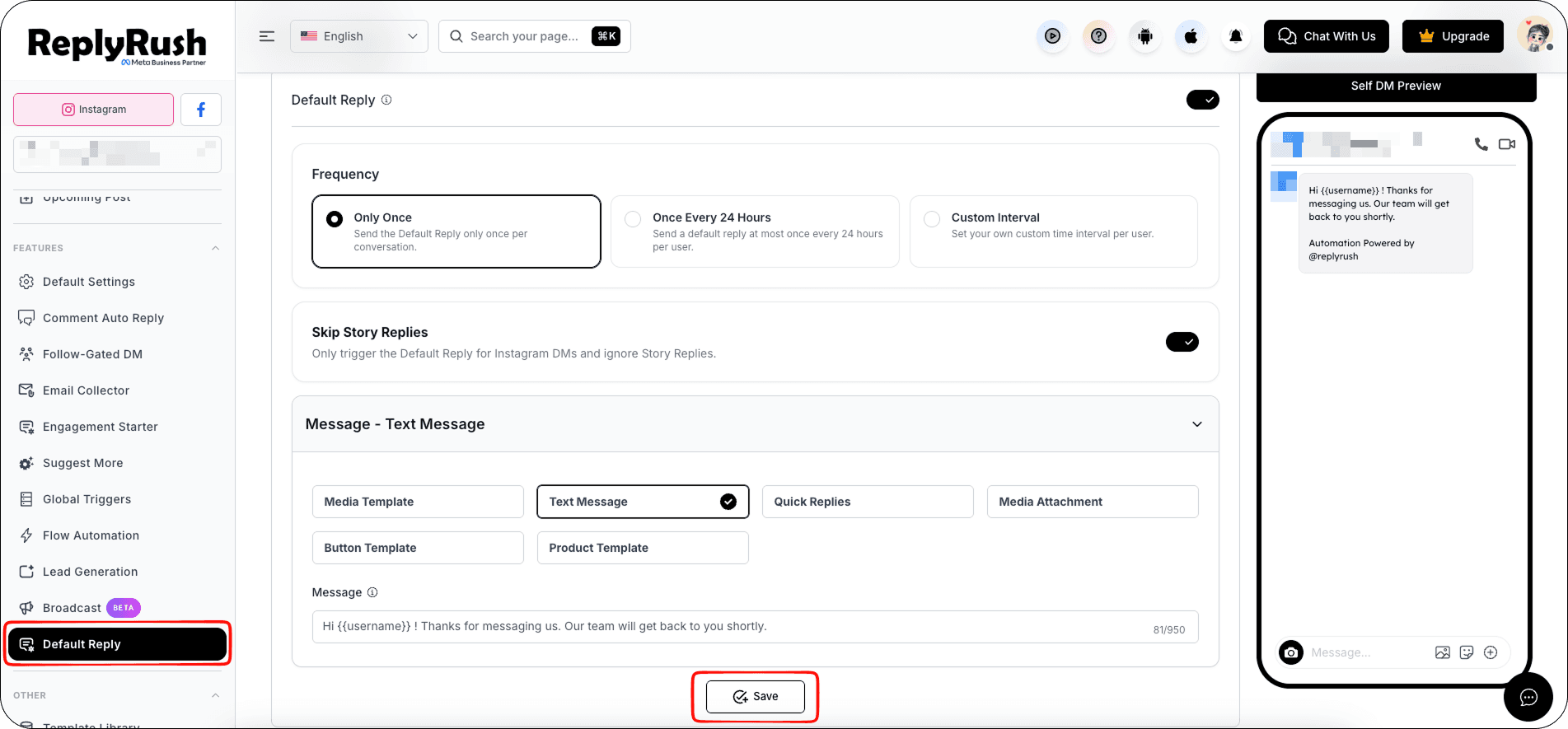The image size is (1568, 729).
Task: Click the info icon beside Default Reply
Action: coord(386,100)
